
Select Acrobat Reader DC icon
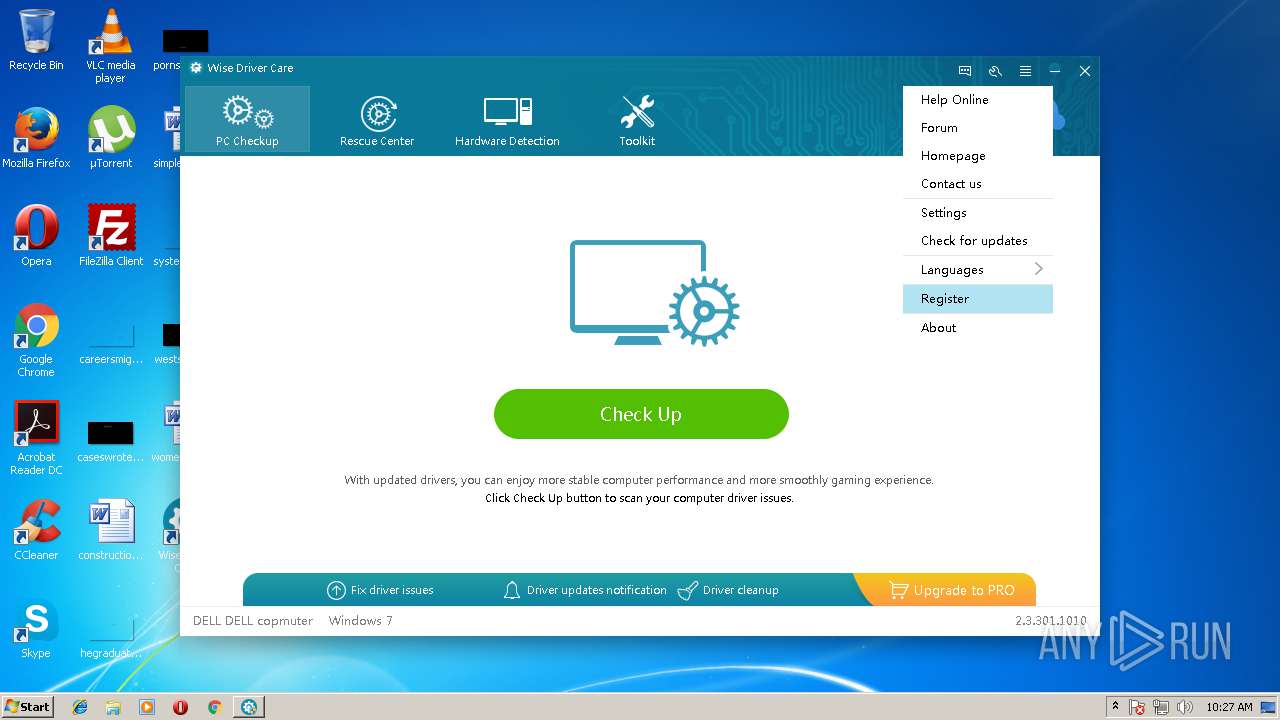(x=36, y=438)
